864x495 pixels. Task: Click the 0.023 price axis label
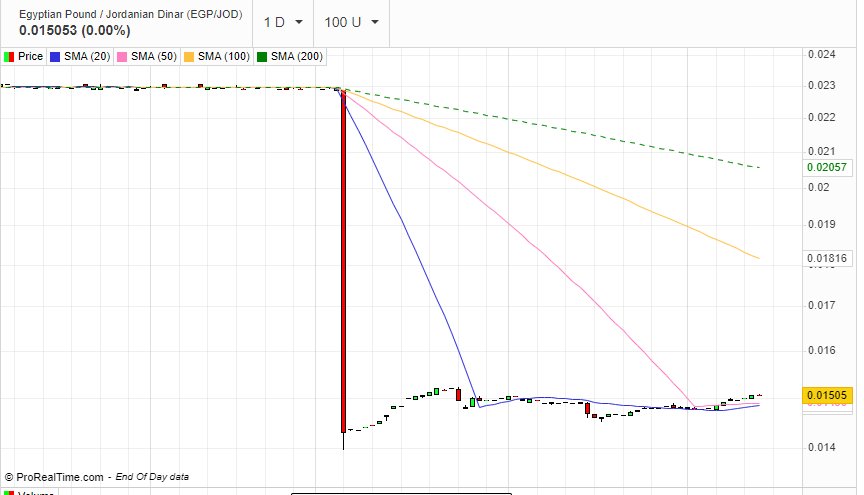pos(822,85)
